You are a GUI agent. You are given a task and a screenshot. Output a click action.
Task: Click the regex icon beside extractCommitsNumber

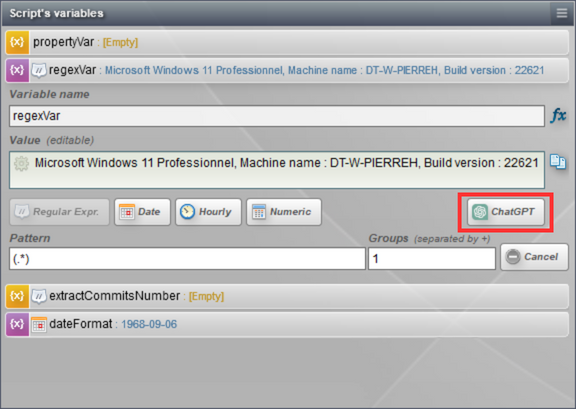39,296
